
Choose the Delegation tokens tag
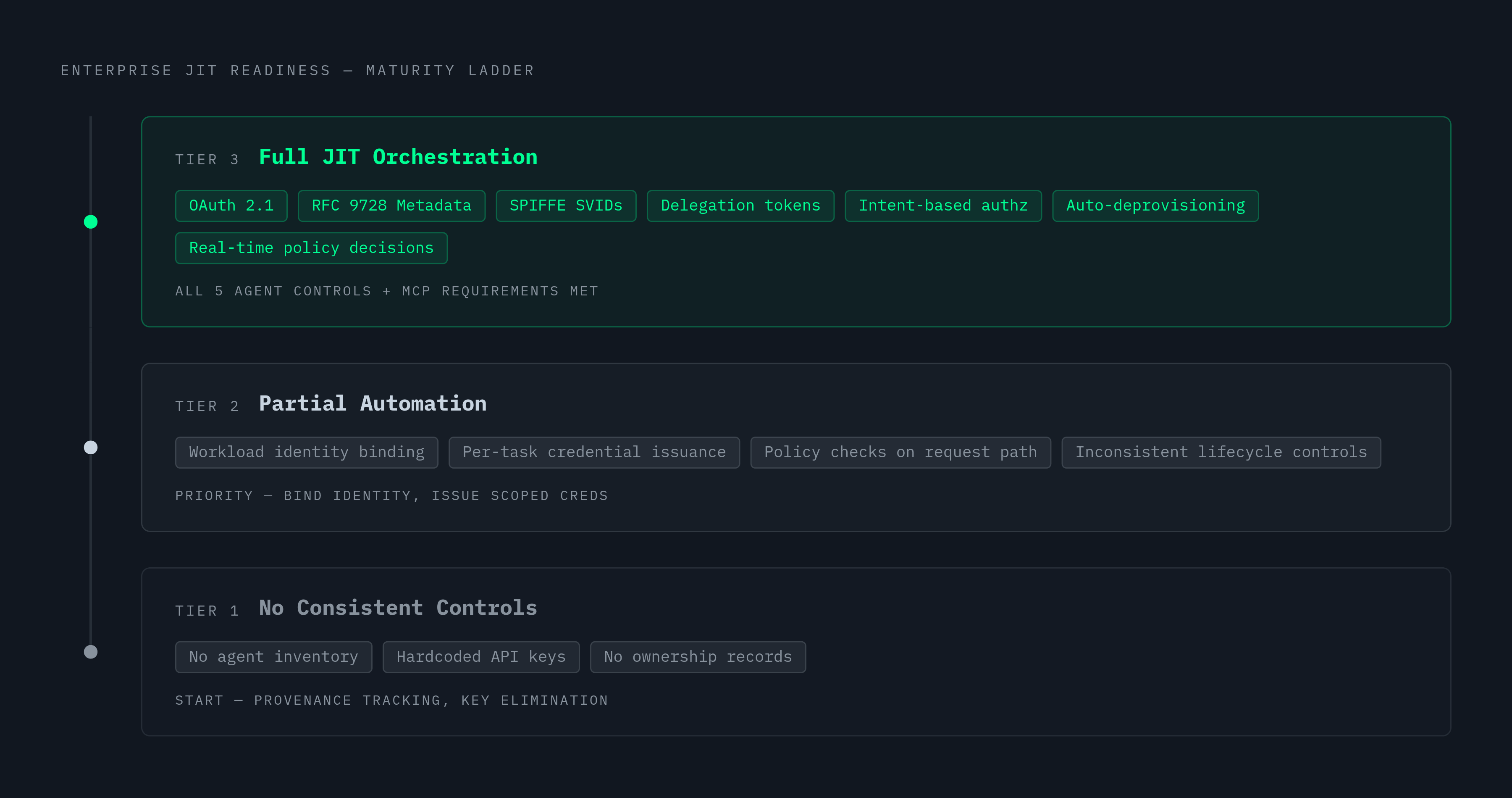740,205
